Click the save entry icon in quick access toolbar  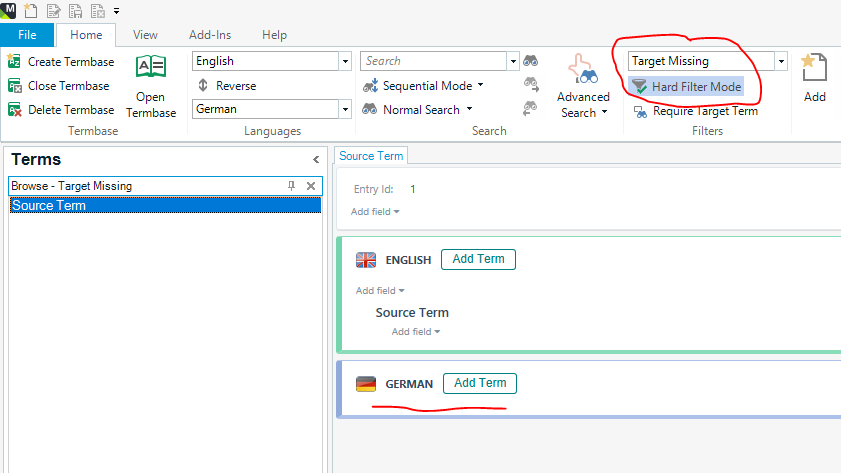(76, 11)
